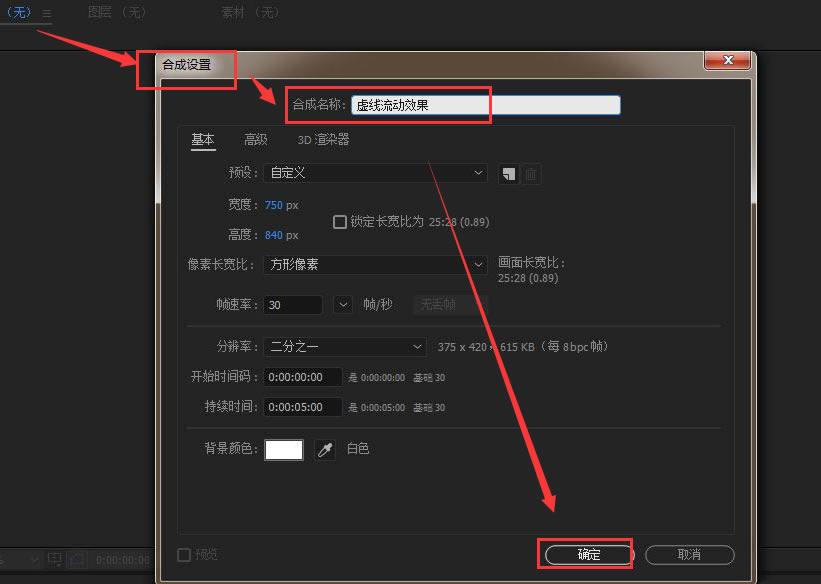This screenshot has width=821, height=584.
Task: Switch to the 高级 tab
Action: 256,140
